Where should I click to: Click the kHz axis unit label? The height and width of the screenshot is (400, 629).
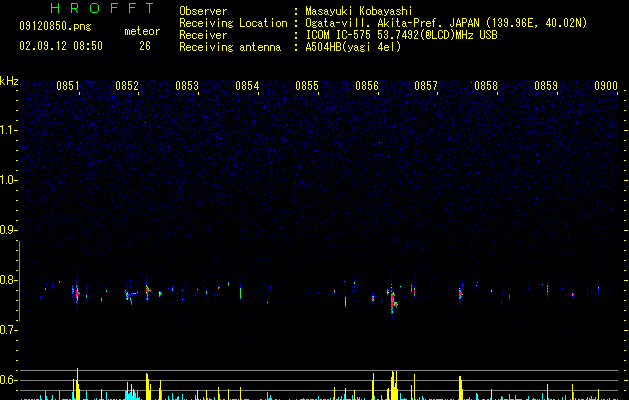coord(9,81)
